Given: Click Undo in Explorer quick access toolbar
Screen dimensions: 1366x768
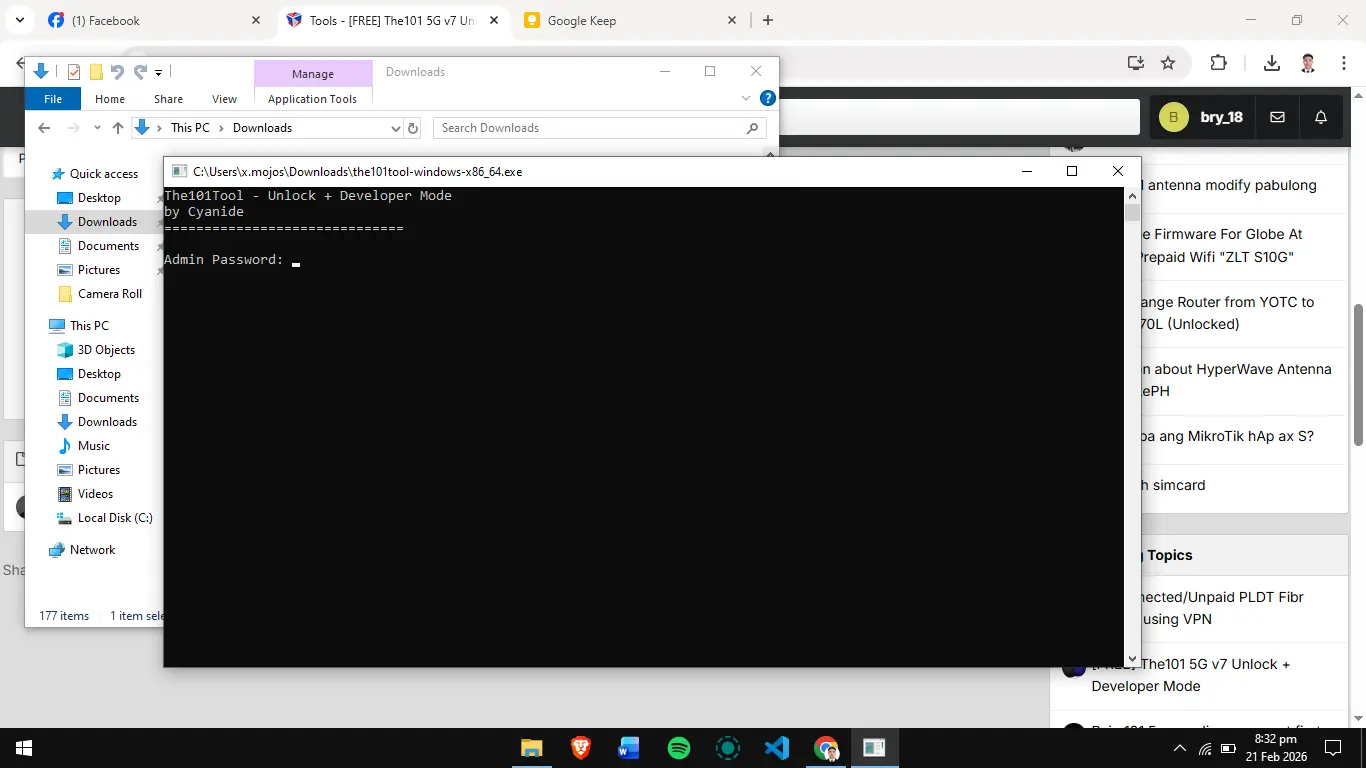Looking at the screenshot, I should (x=117, y=72).
